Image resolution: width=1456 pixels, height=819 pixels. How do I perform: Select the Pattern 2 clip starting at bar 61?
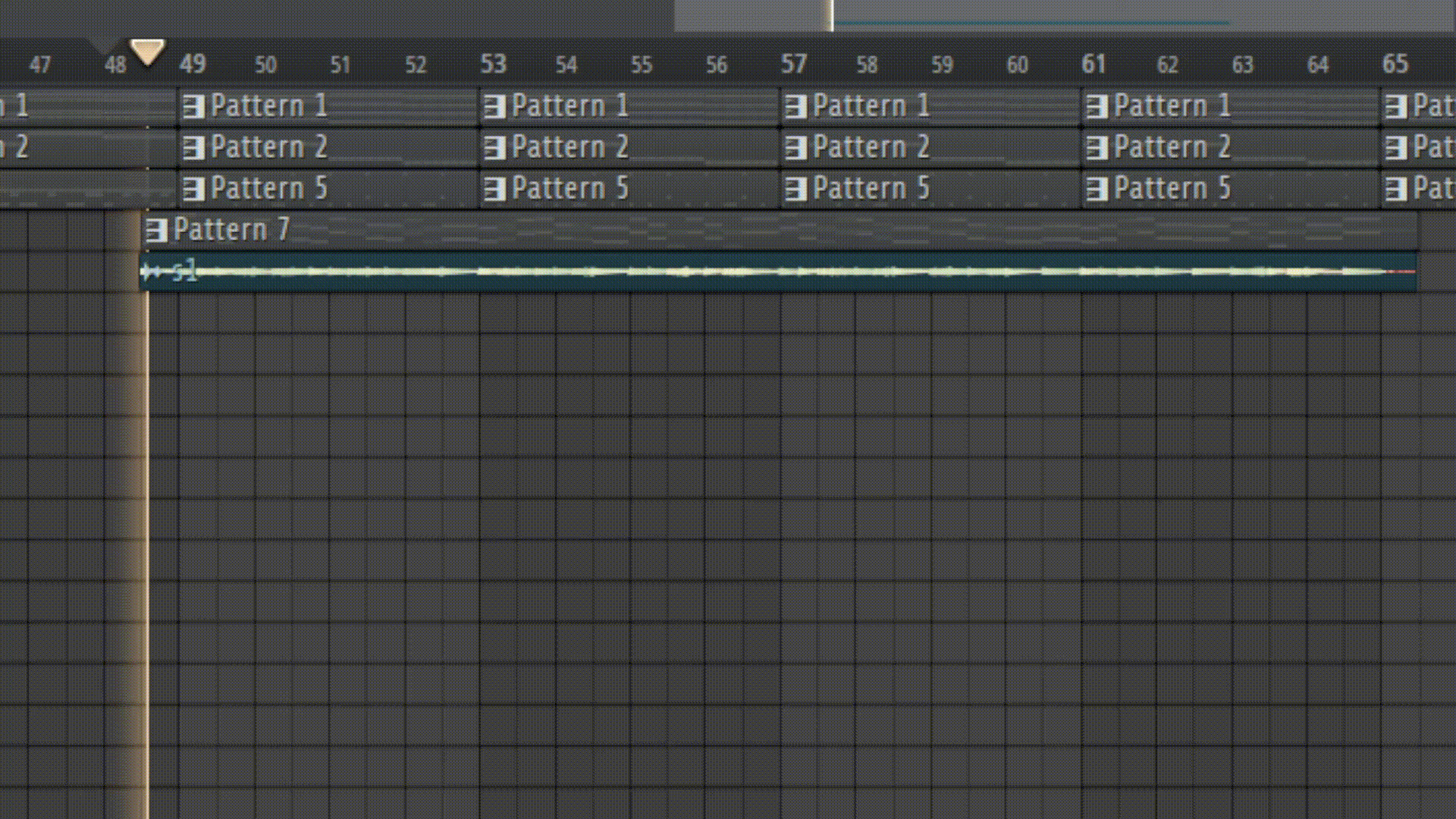[1289, 147]
